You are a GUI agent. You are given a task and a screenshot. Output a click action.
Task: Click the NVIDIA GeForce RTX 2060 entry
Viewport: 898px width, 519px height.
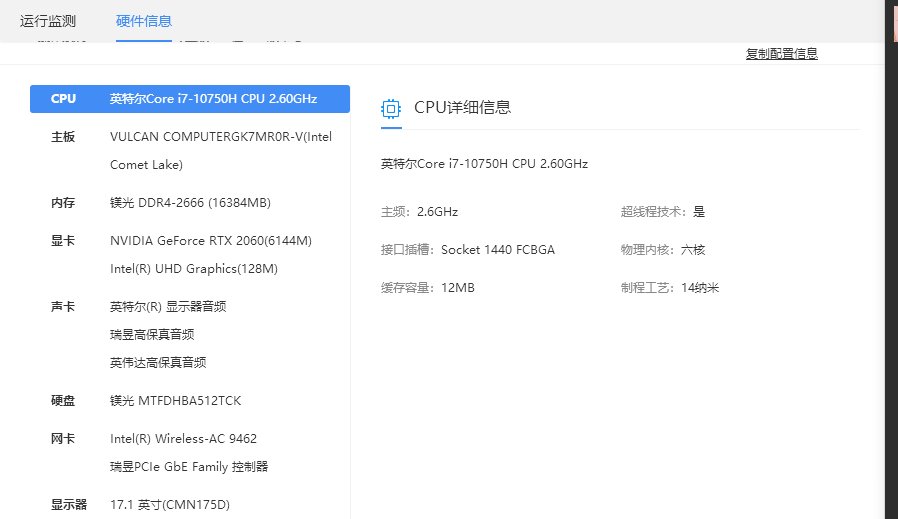click(x=211, y=241)
